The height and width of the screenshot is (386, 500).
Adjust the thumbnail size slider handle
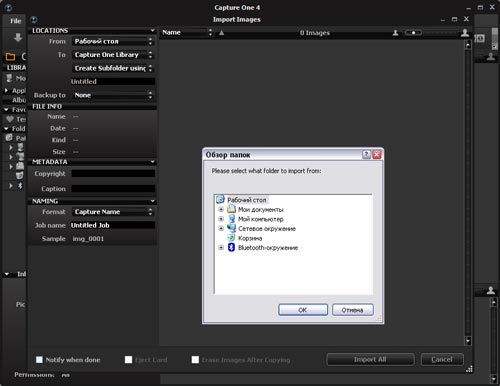pos(413,33)
